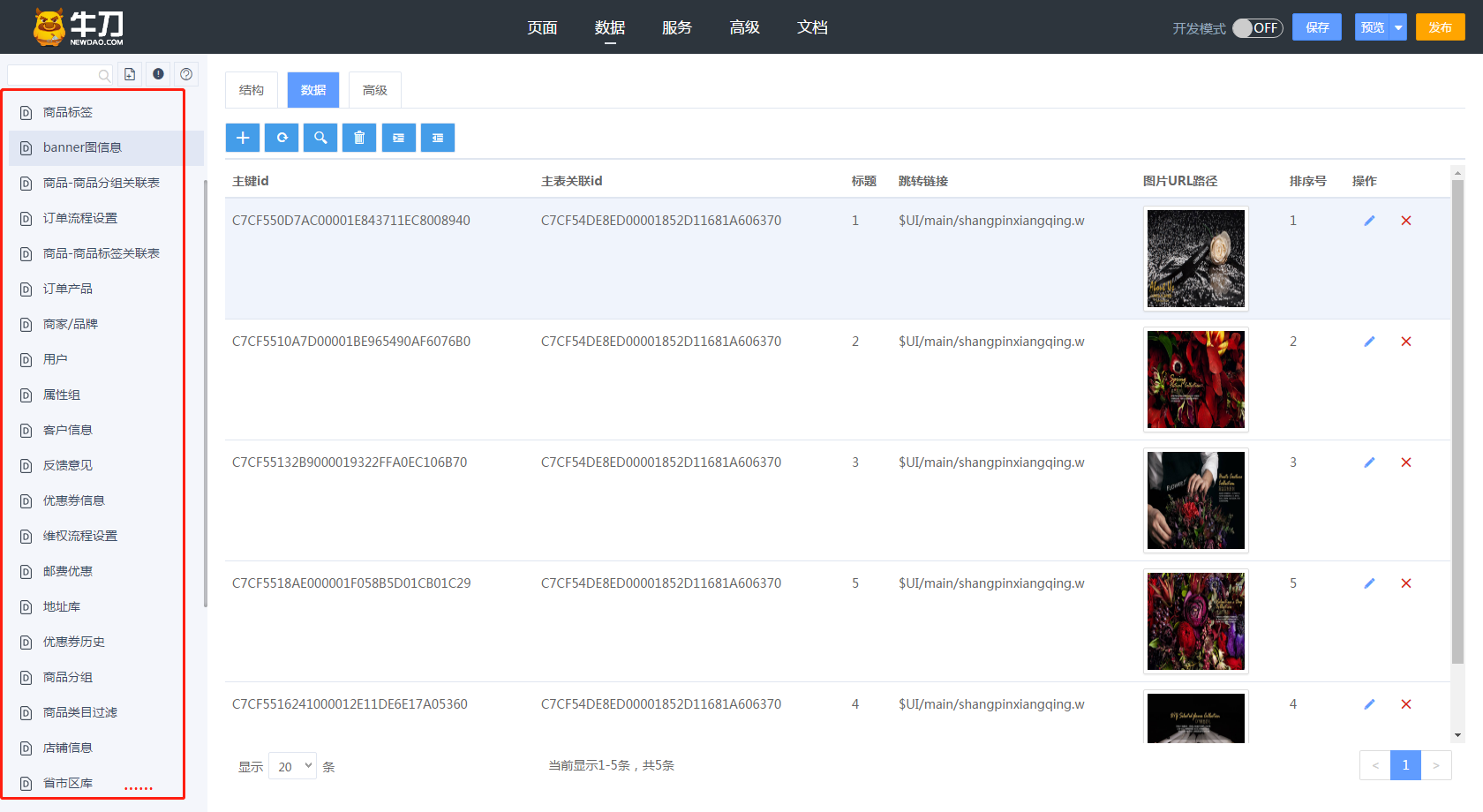Click the exclamation info icon in sidebar

click(158, 74)
